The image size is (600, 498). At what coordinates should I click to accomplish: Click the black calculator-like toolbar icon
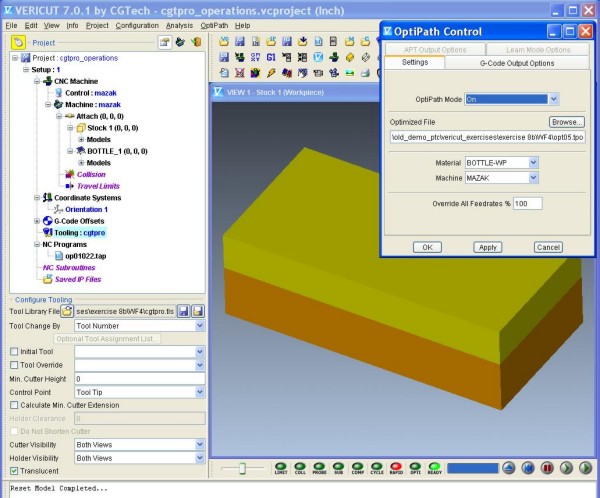click(334, 41)
